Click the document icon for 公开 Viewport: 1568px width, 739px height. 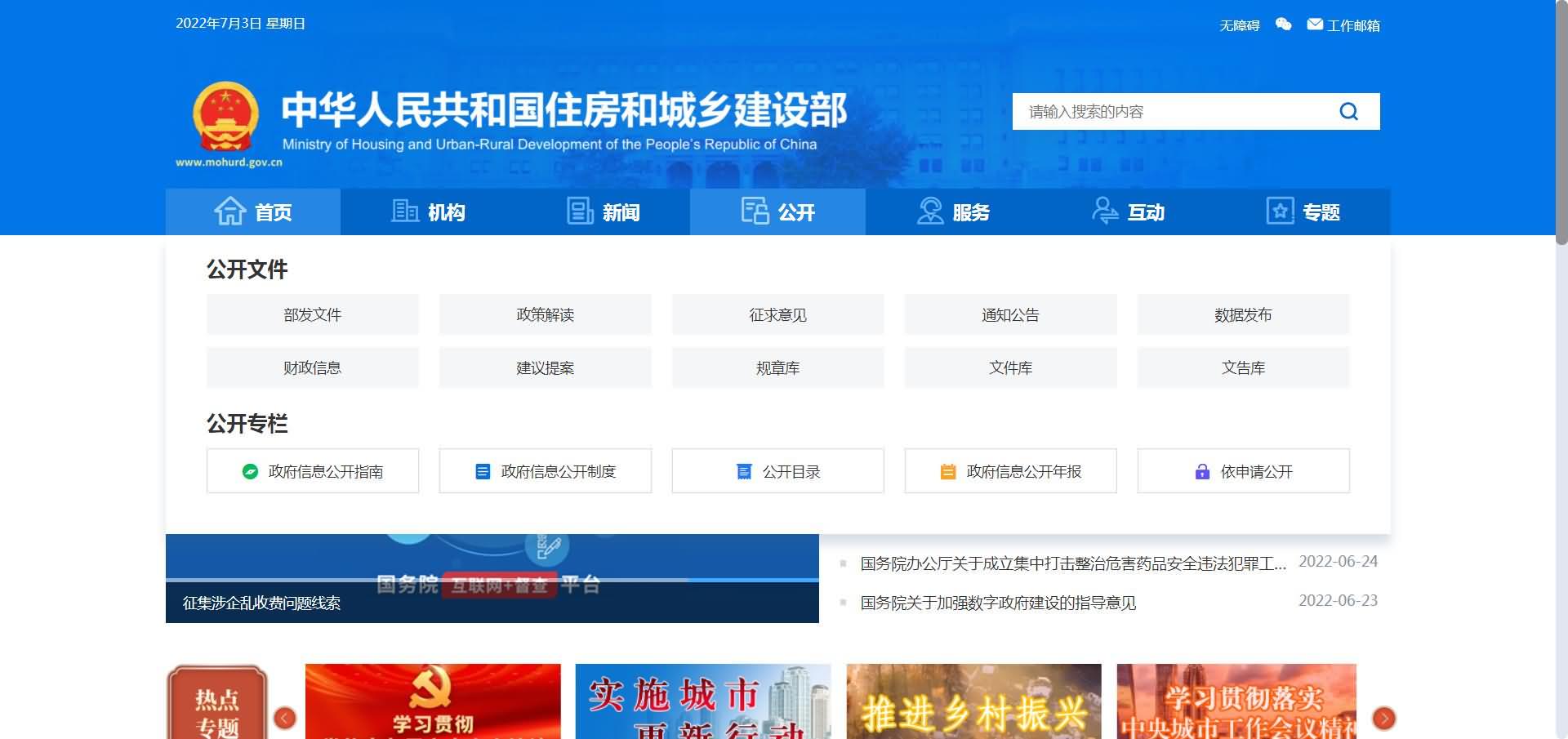point(755,211)
